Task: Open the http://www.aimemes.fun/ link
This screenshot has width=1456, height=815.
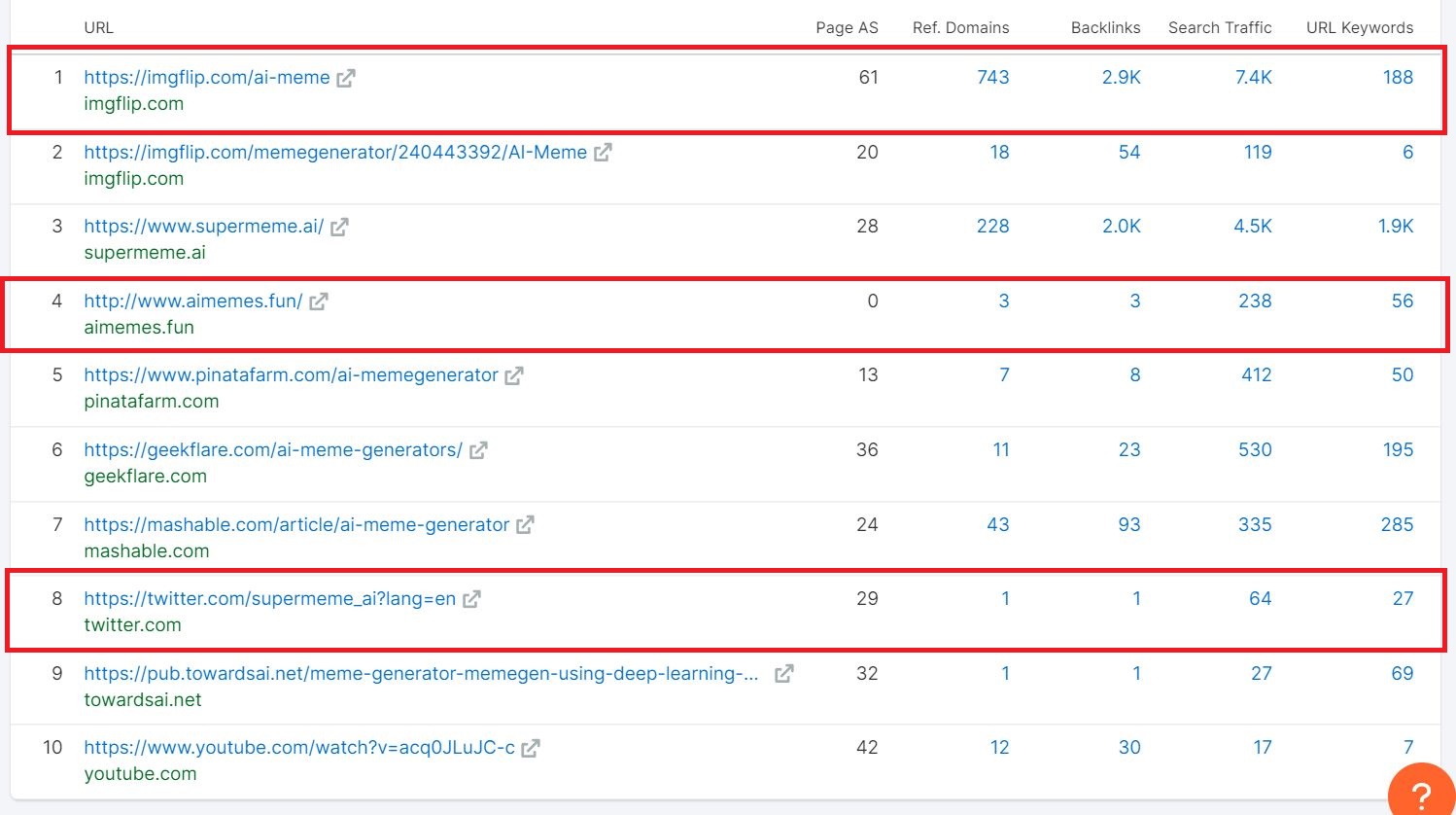Action: click(191, 301)
